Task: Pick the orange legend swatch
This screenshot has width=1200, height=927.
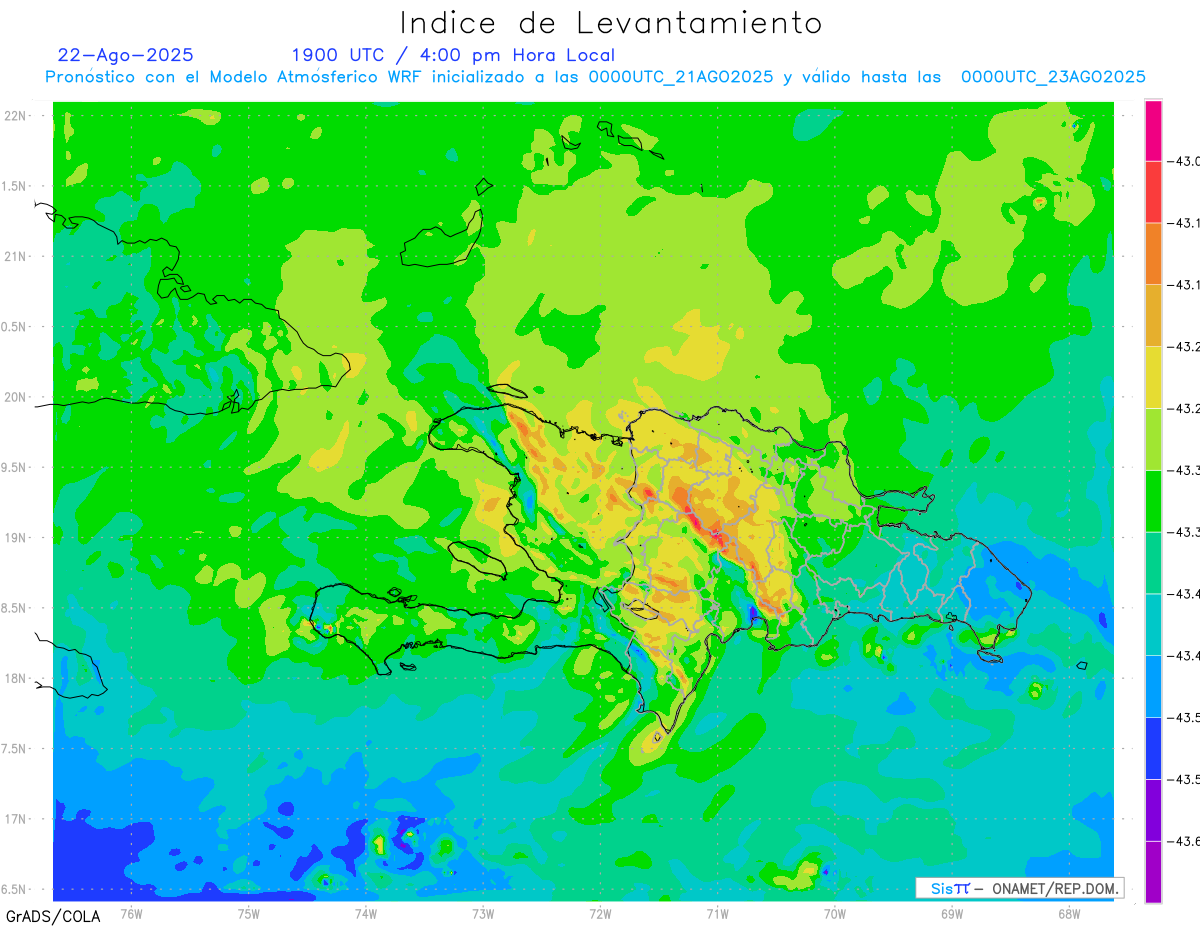Action: pos(1153,254)
